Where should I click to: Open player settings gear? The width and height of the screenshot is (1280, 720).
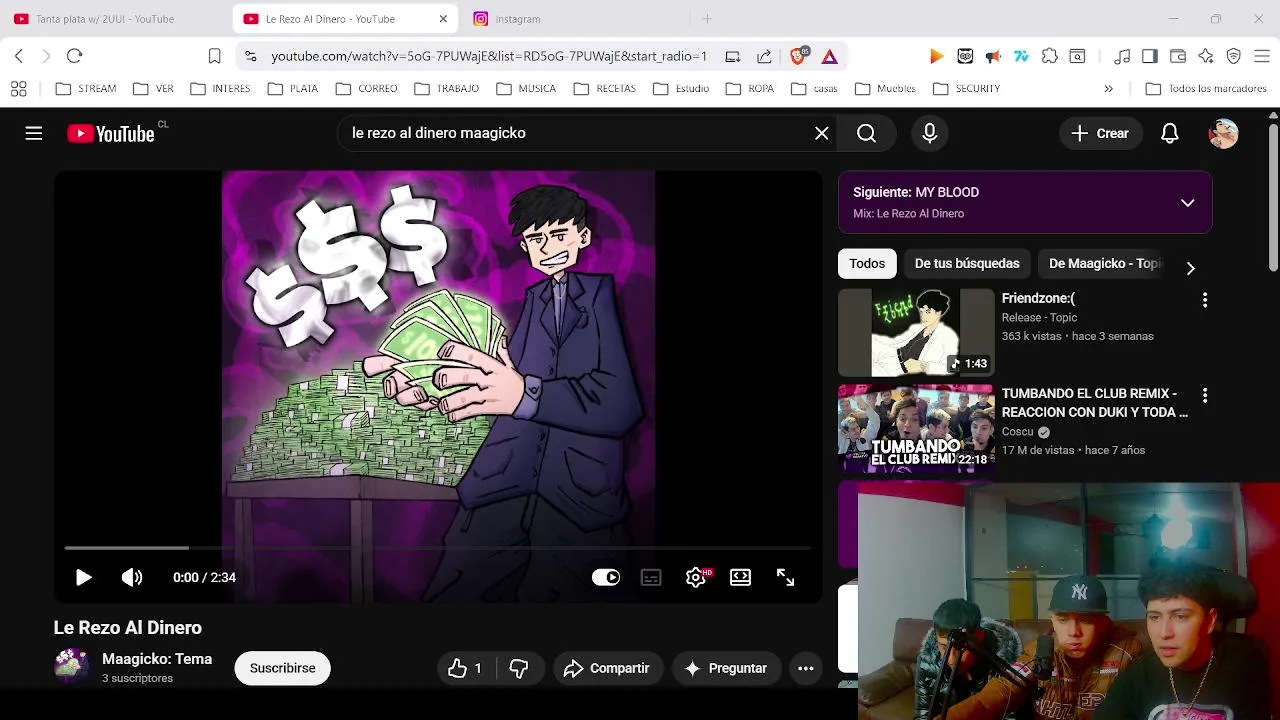pyautogui.click(x=696, y=577)
